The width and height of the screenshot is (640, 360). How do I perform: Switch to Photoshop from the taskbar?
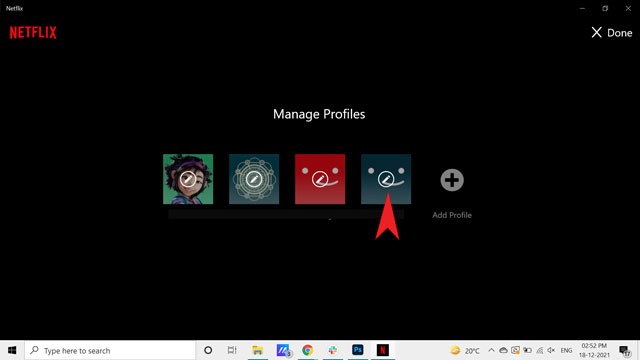pos(358,350)
